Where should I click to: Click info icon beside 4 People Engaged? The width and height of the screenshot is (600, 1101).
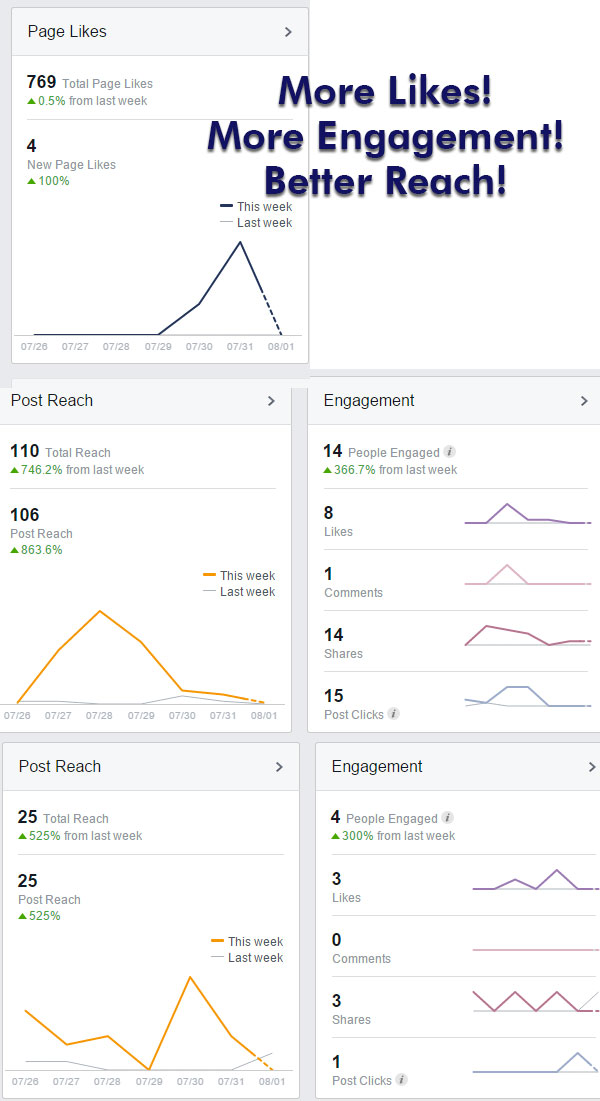click(447, 818)
